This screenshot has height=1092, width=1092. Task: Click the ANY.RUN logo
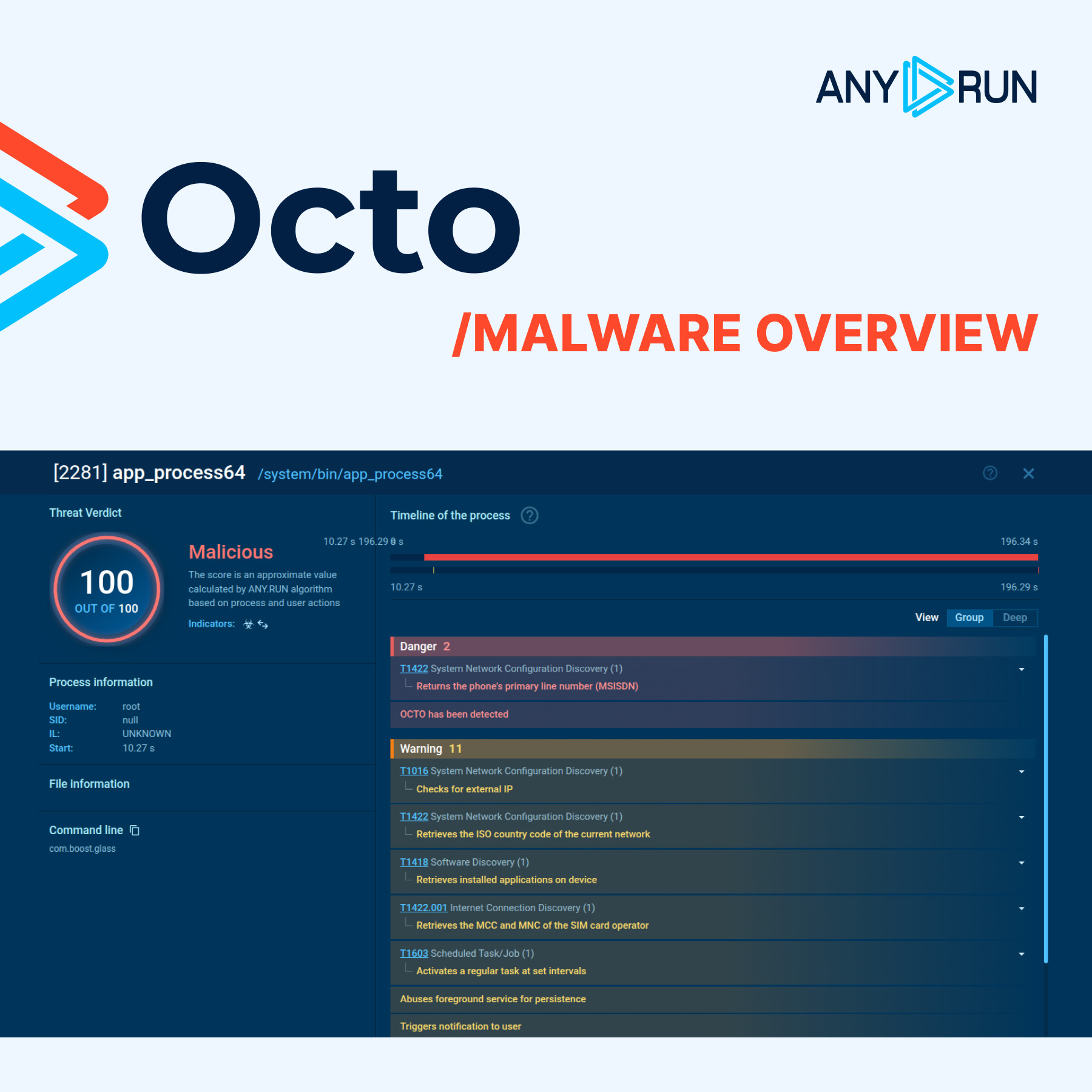(x=926, y=87)
